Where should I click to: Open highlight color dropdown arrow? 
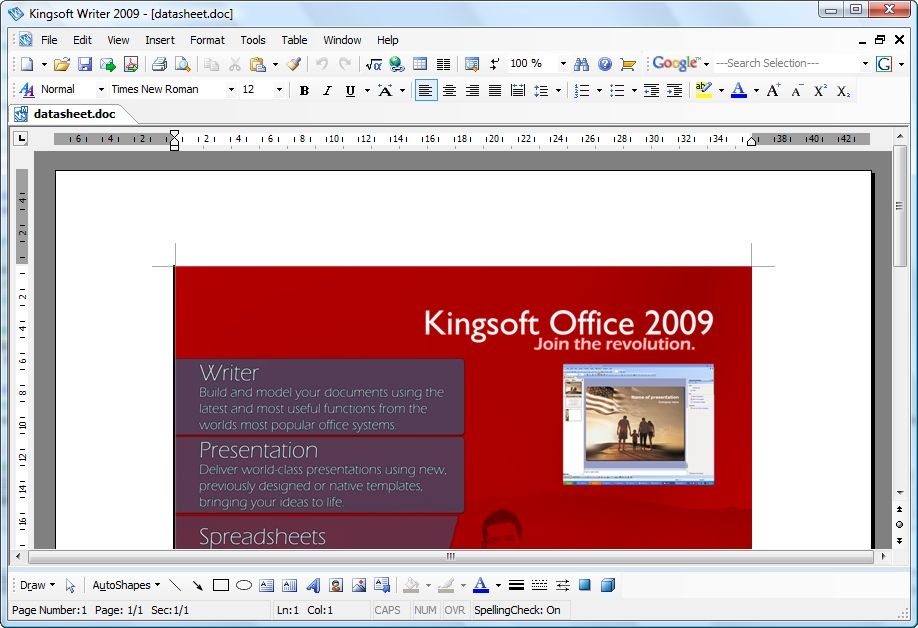721,91
